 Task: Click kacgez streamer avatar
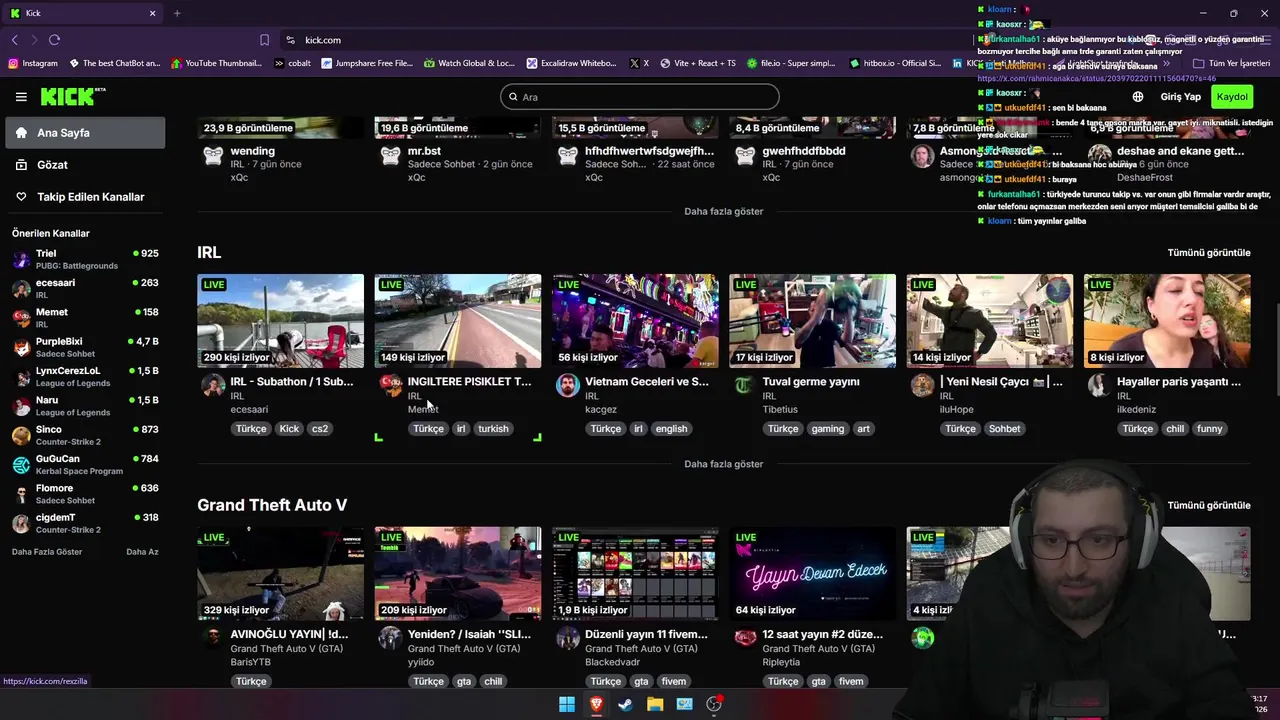tap(567, 385)
